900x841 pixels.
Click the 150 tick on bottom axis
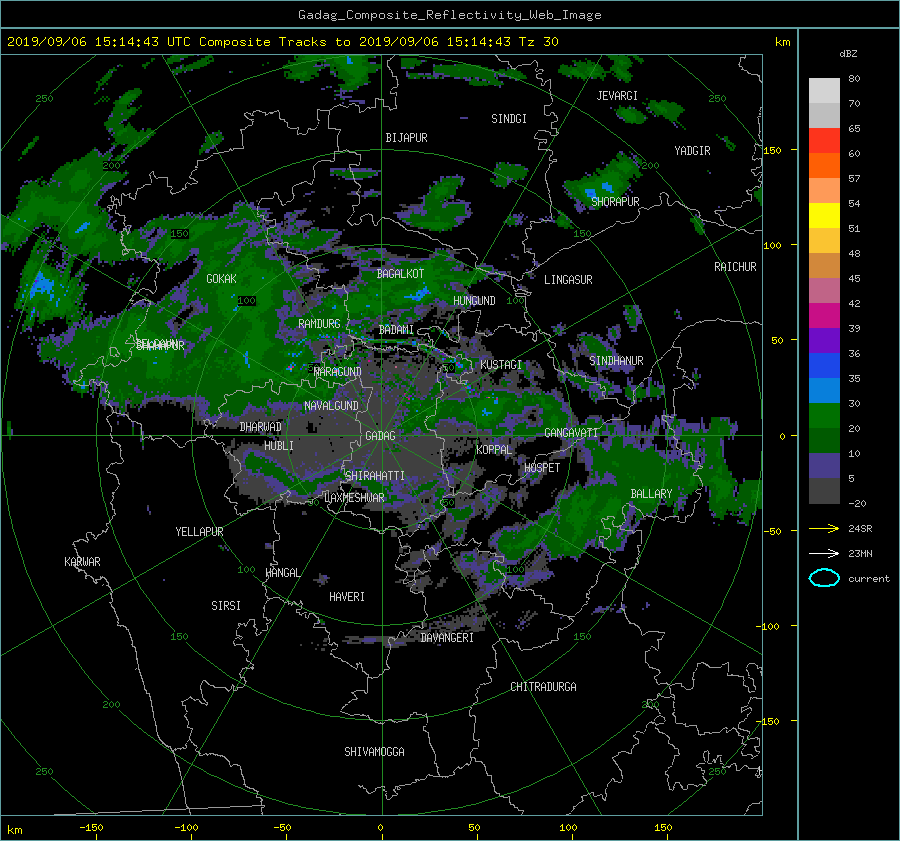point(663,828)
